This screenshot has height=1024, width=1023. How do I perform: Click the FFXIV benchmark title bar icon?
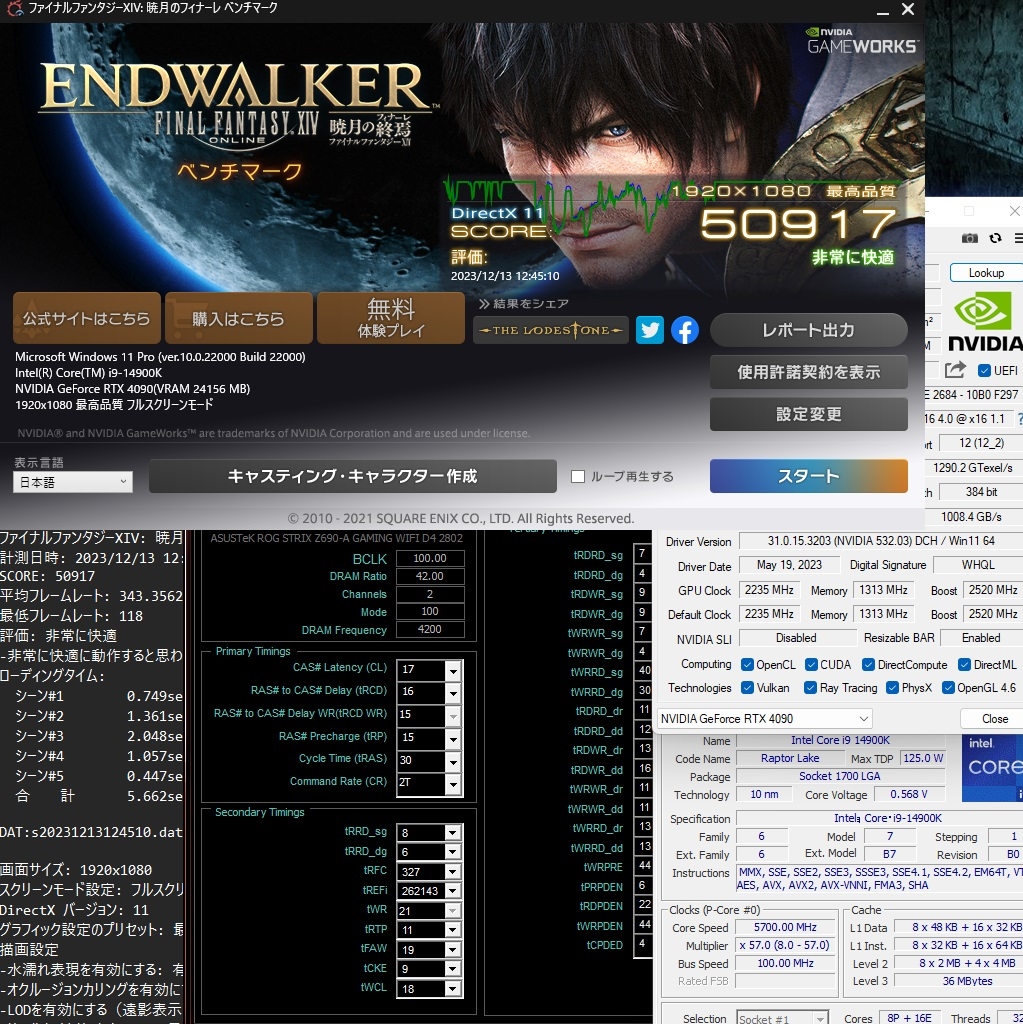pos(13,8)
